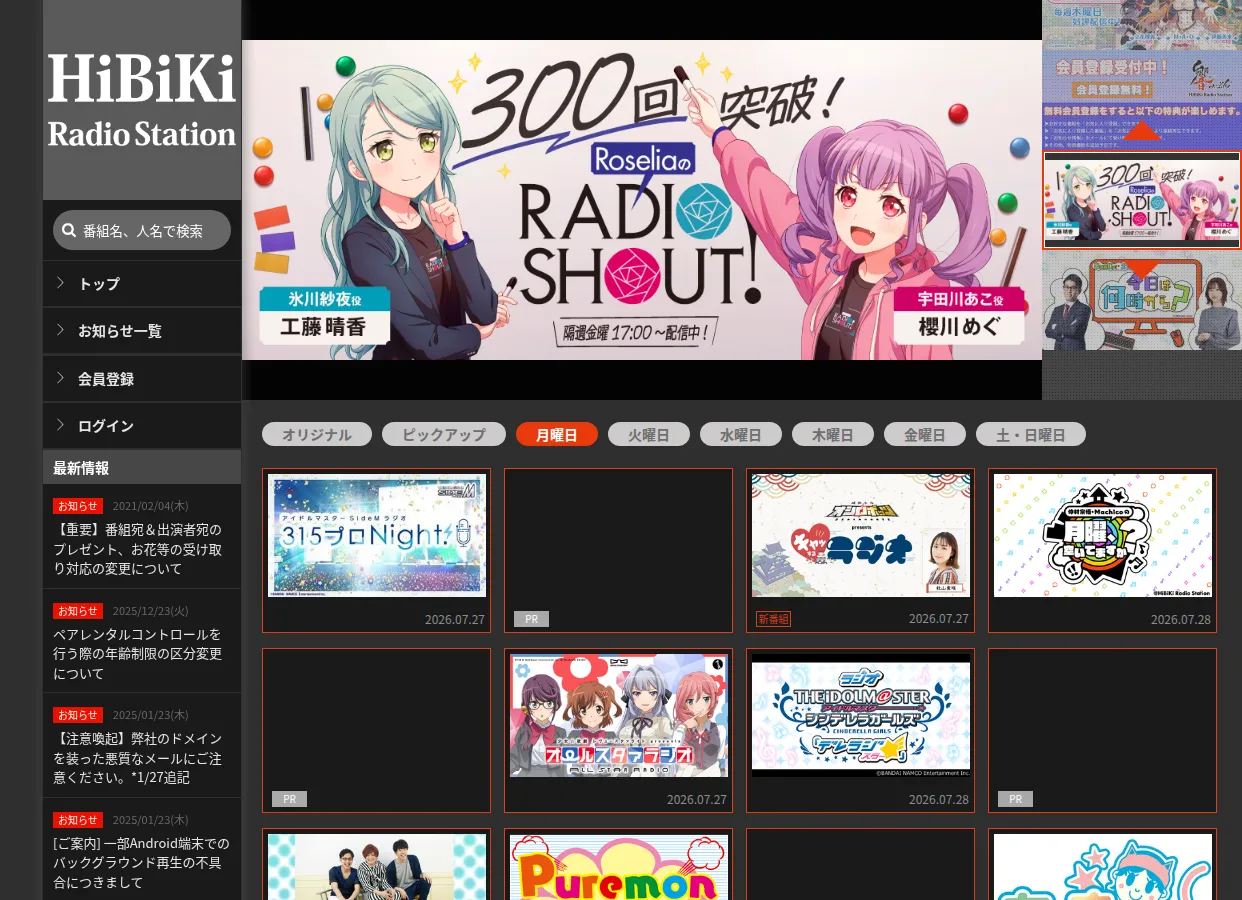Click the magnifier search icon
1242x900 pixels.
(69, 231)
